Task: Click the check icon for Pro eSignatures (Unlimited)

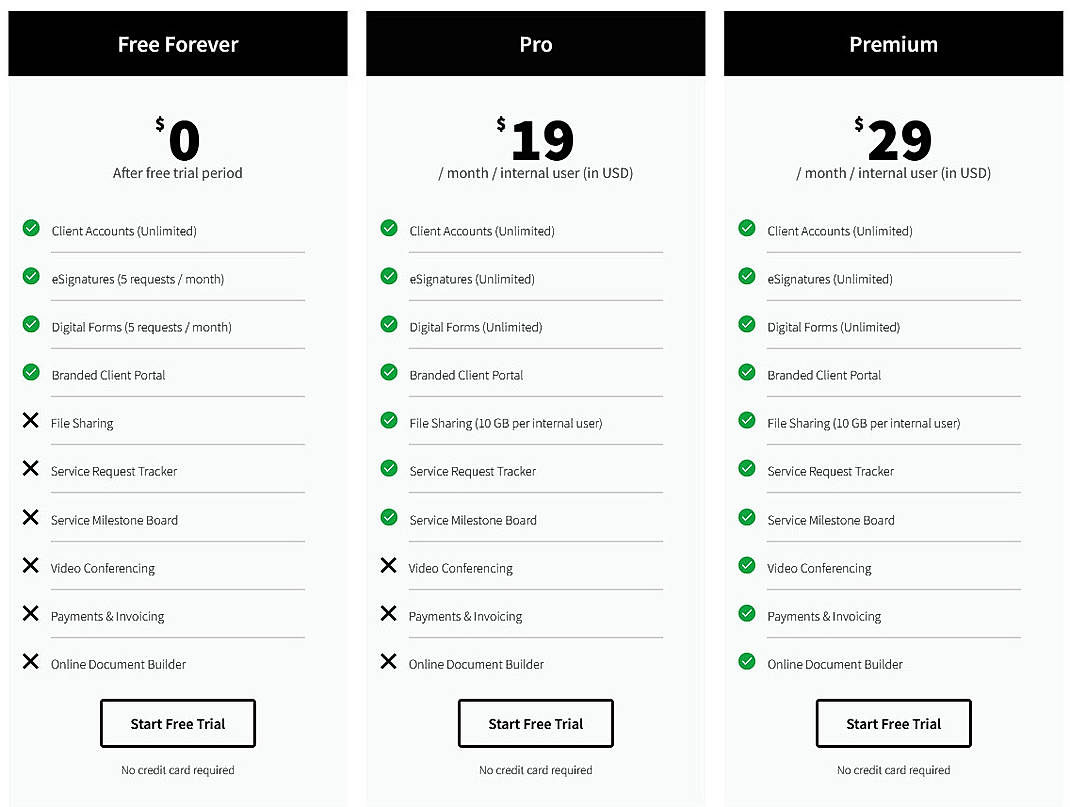Action: tap(389, 276)
